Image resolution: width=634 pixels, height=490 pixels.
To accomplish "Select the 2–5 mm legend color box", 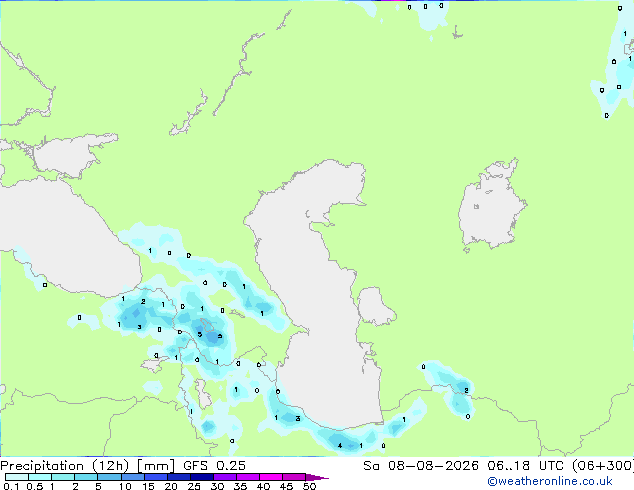I will point(86,477).
